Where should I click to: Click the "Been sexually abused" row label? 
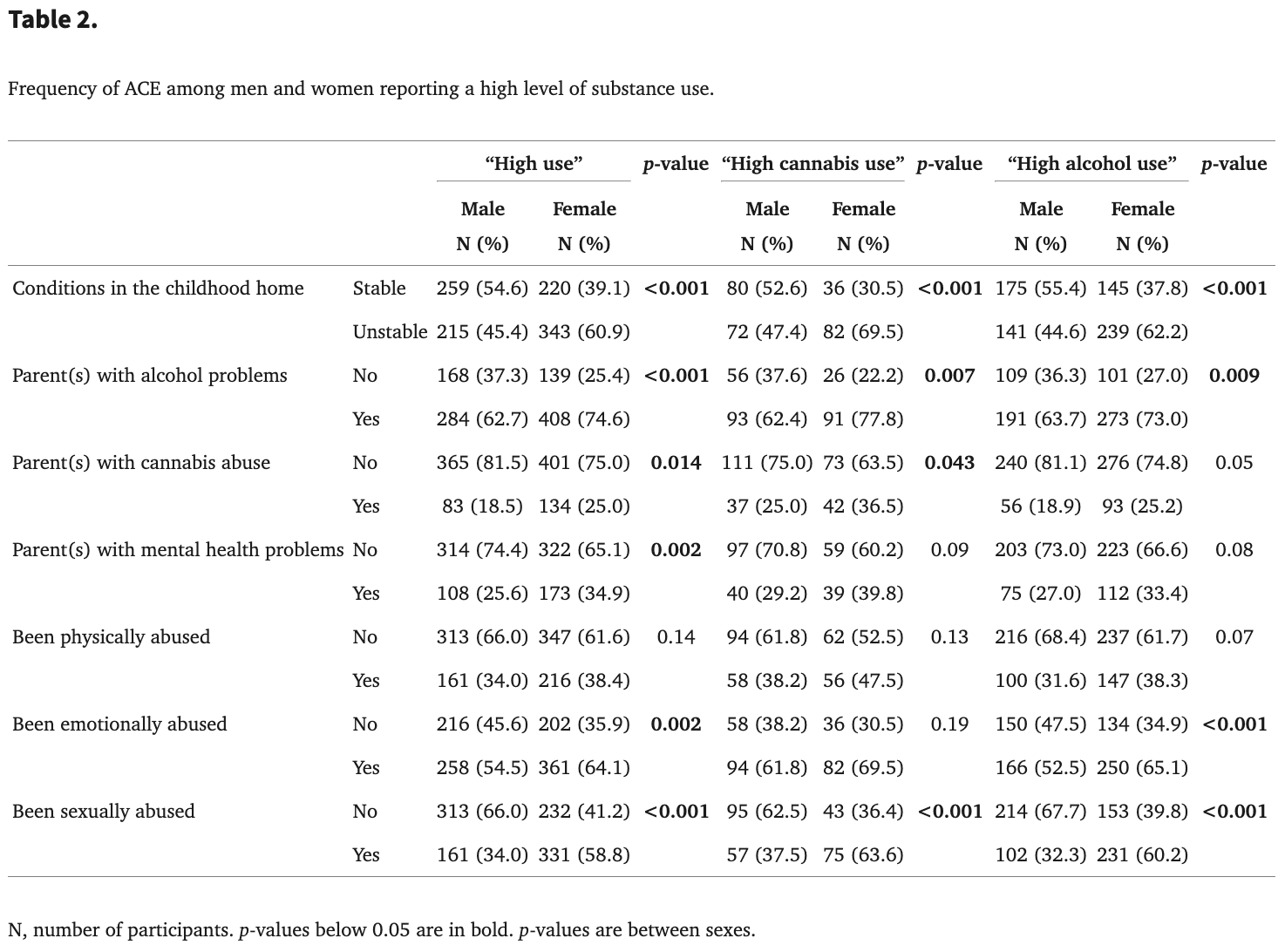103,811
